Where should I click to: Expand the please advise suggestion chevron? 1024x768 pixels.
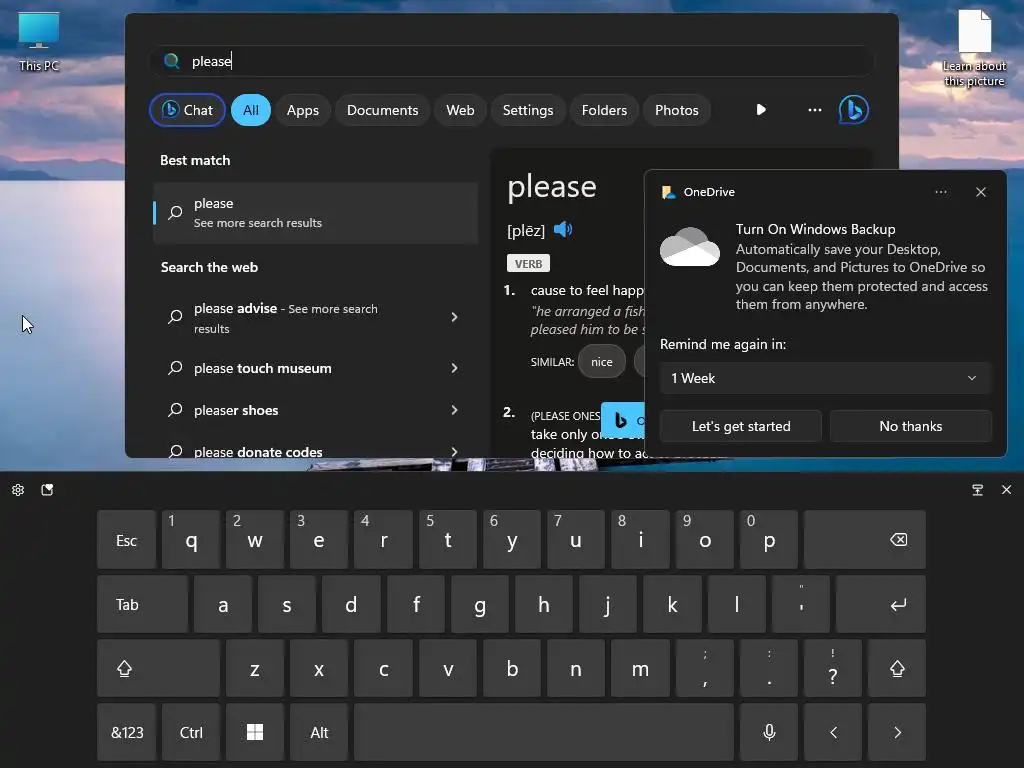click(454, 317)
